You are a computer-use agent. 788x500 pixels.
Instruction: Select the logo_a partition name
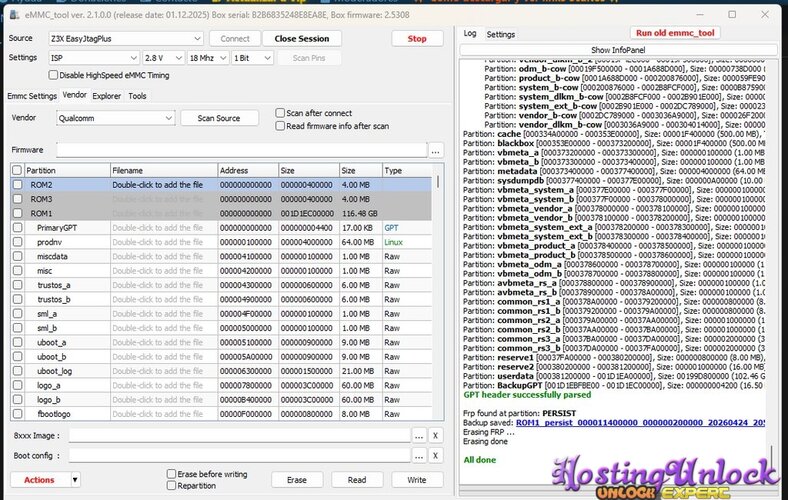[x=48, y=385]
